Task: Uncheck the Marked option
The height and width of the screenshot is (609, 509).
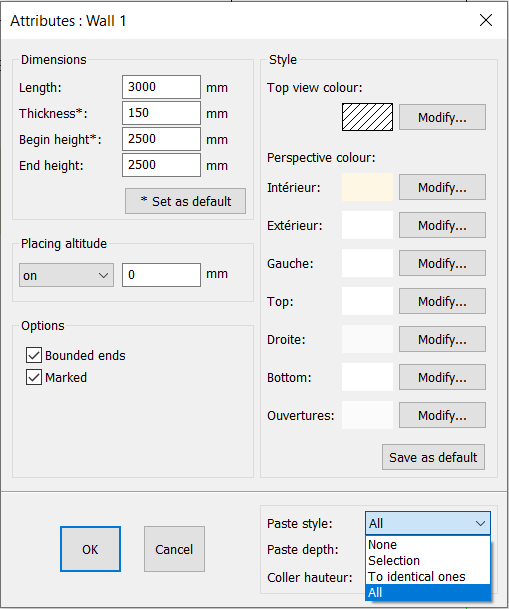Action: click(34, 377)
